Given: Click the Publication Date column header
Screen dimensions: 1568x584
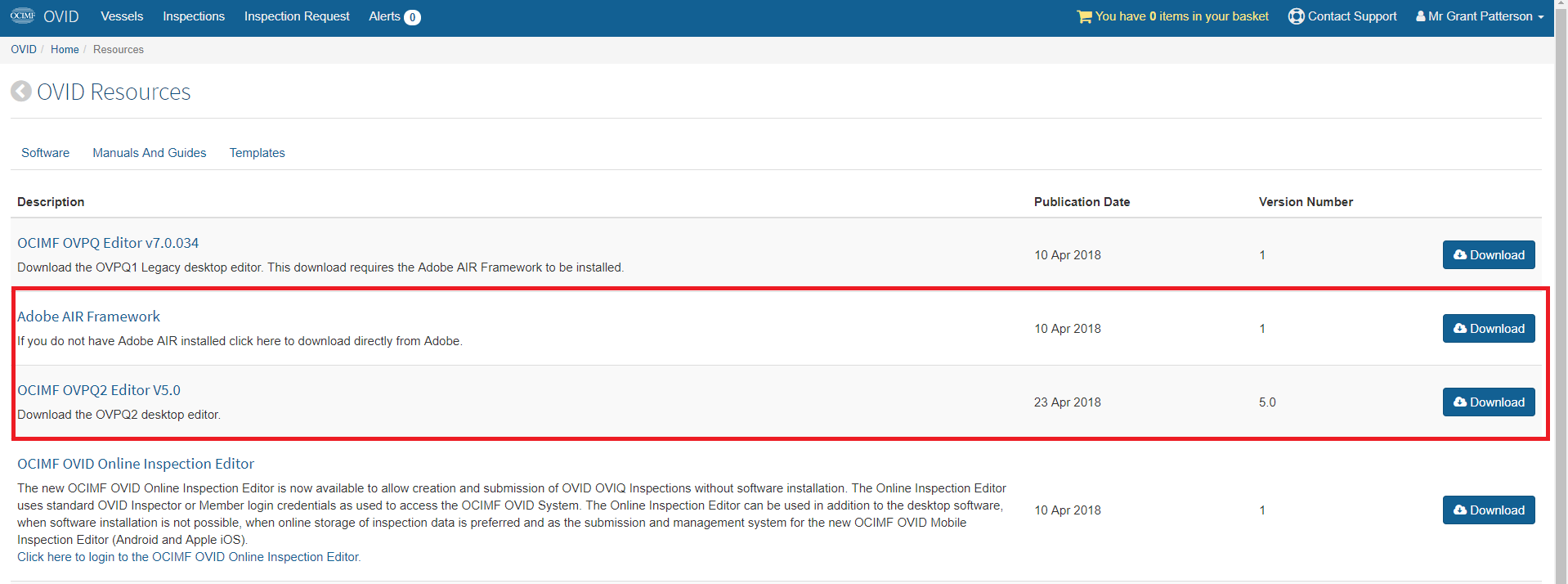Looking at the screenshot, I should point(1082,202).
